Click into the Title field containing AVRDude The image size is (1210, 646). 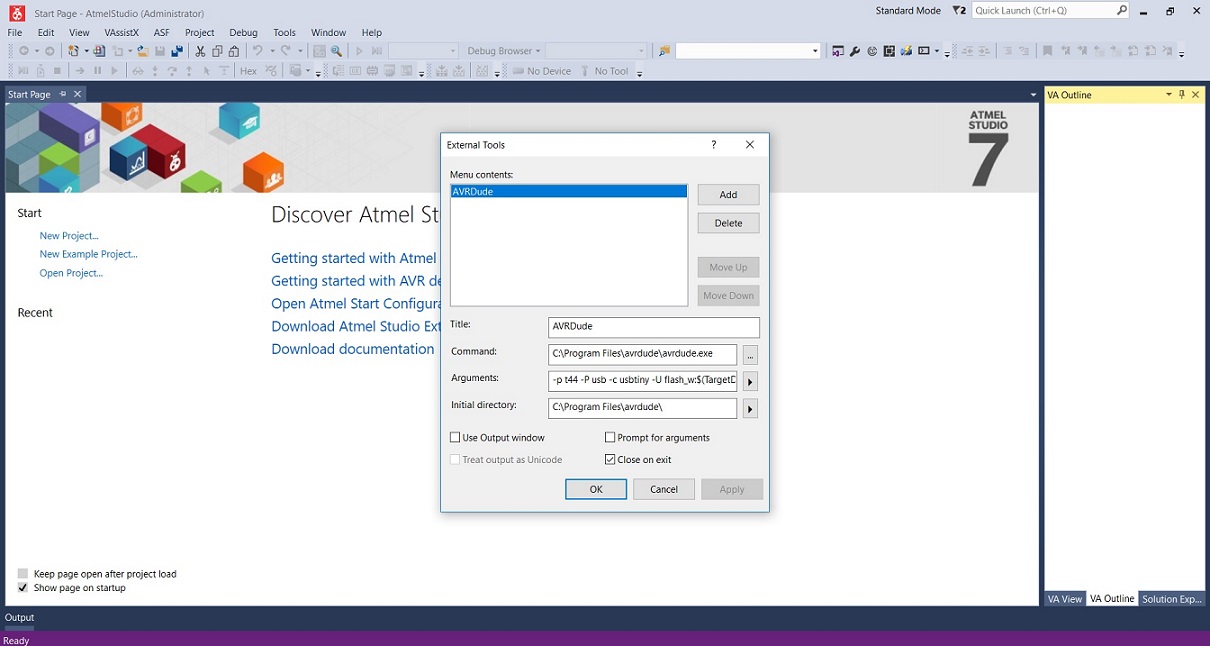coord(654,327)
